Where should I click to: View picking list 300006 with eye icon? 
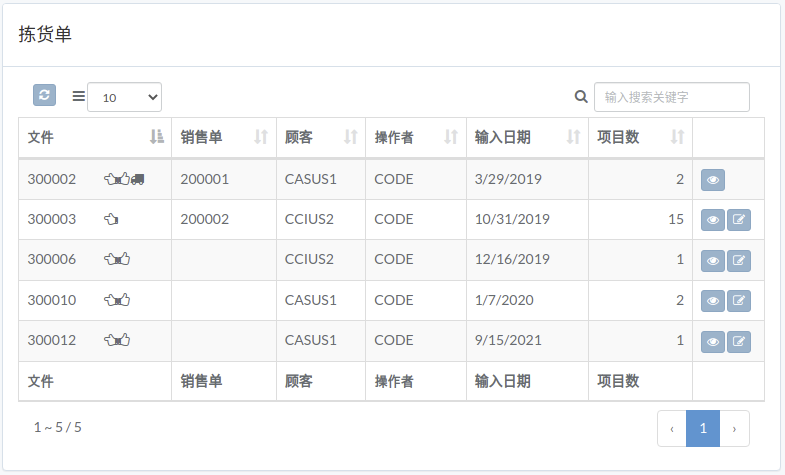[713, 261]
